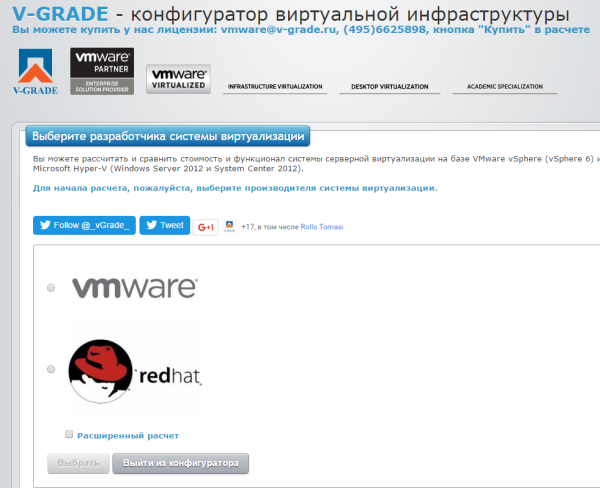This screenshot has width=600, height=488.
Task: Click the Google +1 button
Action: (x=205, y=227)
